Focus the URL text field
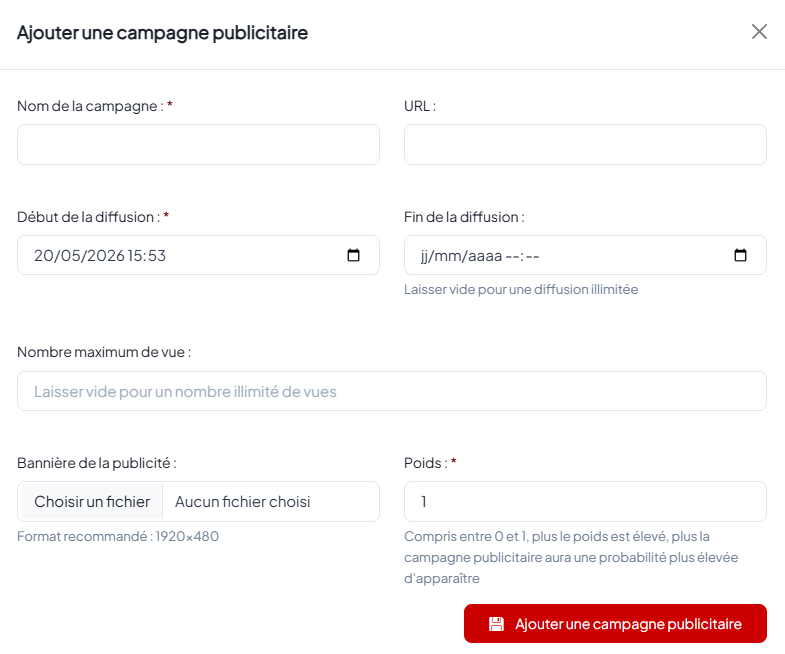Screen dimensions: 785x654 585,145
